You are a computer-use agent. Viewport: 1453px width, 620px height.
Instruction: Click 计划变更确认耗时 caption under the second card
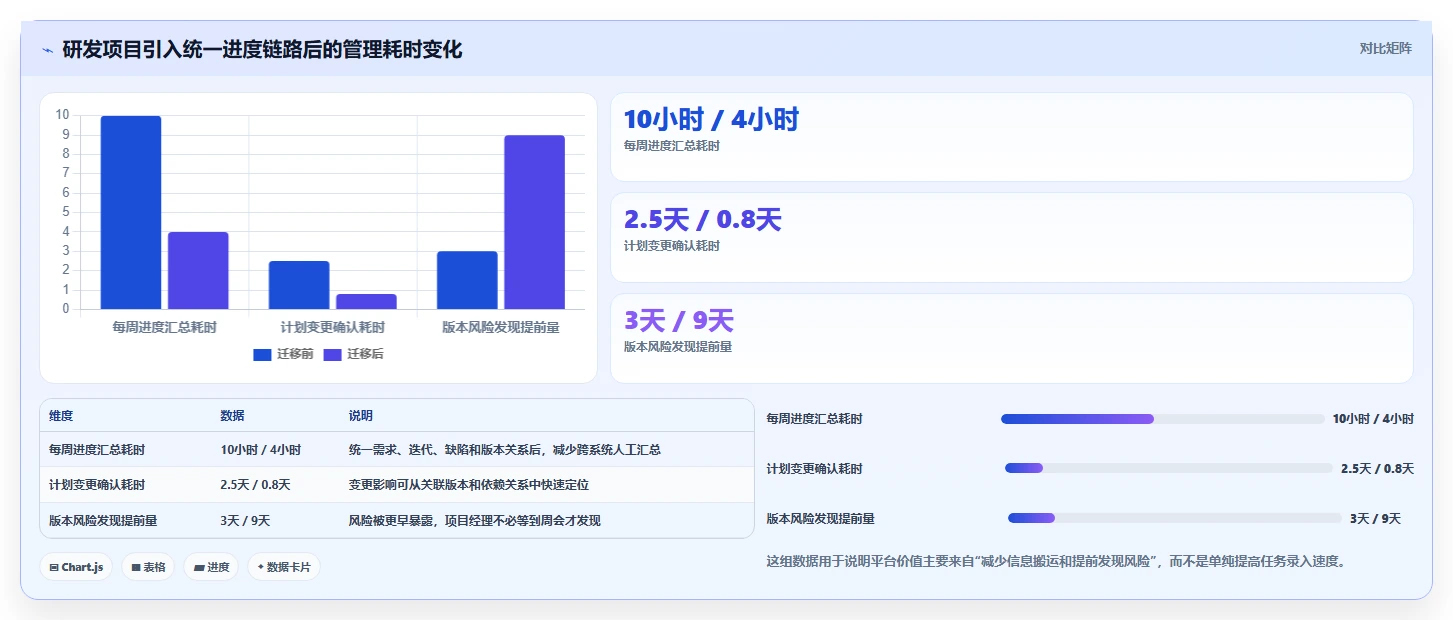coord(671,245)
